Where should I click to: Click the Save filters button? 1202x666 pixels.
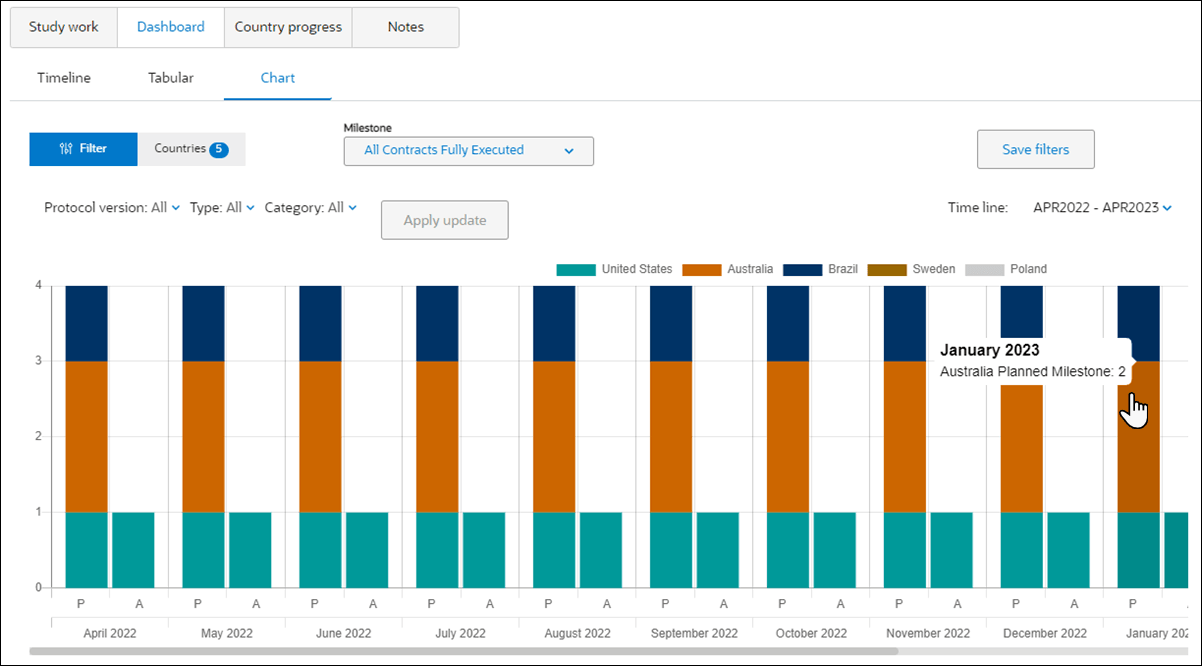pyautogui.click(x=1036, y=148)
